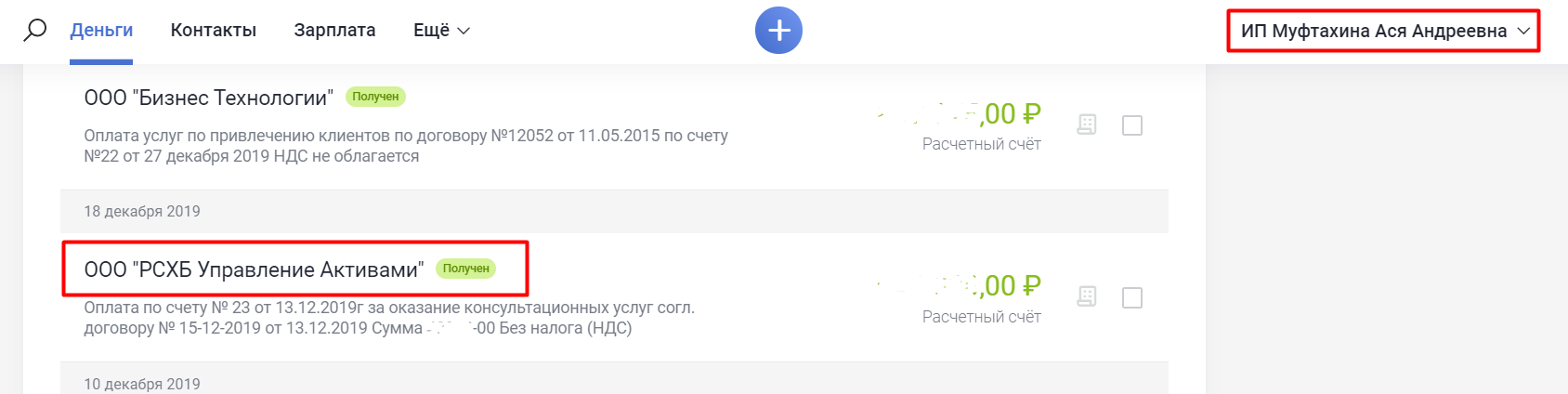This screenshot has height=394, width=1568.
Task: Click Получен badge beside РСХБ Управление Активами
Action: click(465, 269)
